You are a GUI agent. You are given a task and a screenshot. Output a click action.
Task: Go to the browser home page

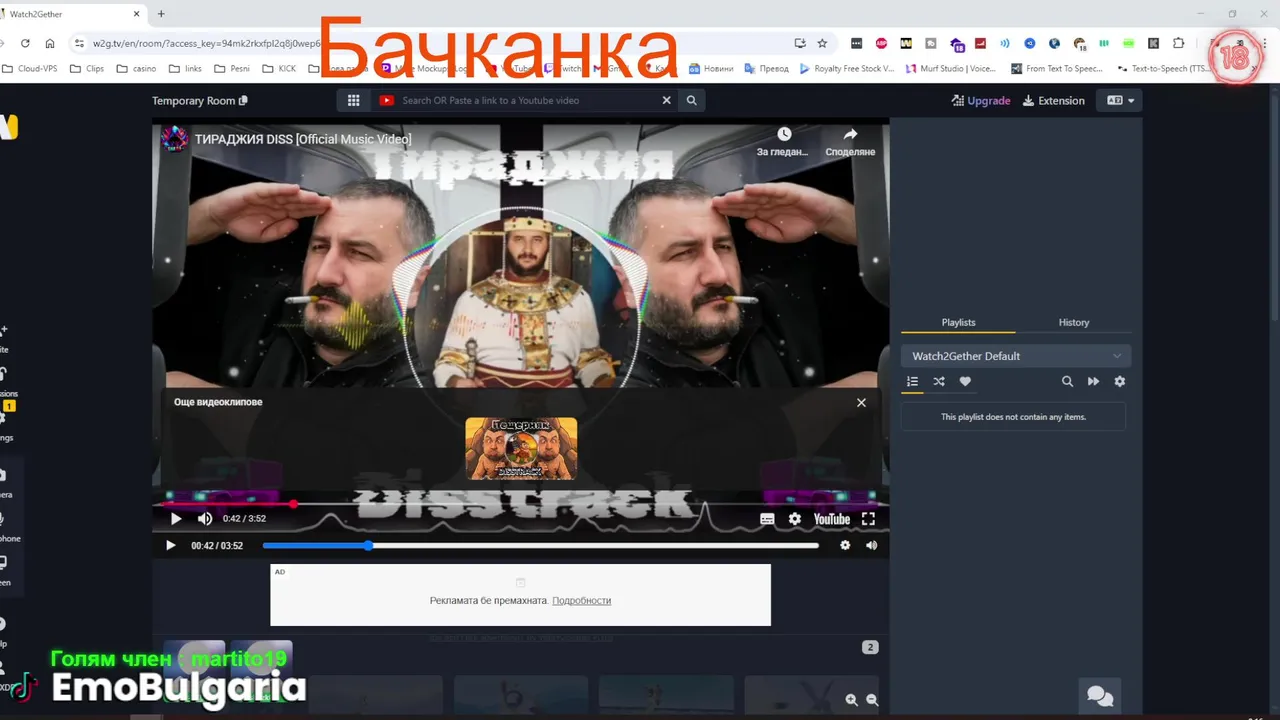[51, 43]
